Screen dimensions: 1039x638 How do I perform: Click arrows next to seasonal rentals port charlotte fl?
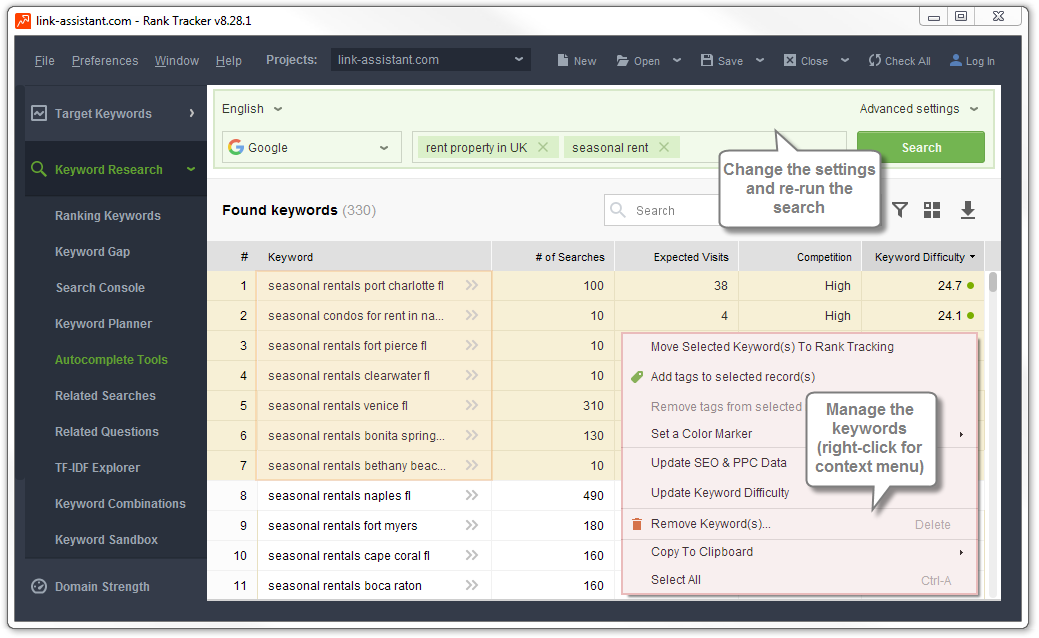coord(472,285)
